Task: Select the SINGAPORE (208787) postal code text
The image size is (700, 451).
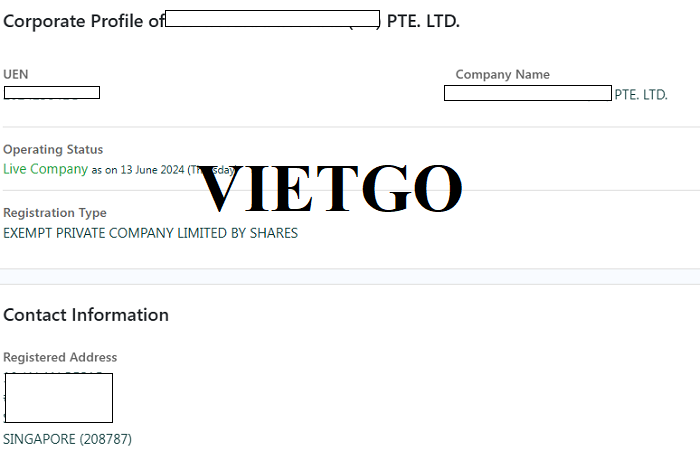Action: [67, 439]
